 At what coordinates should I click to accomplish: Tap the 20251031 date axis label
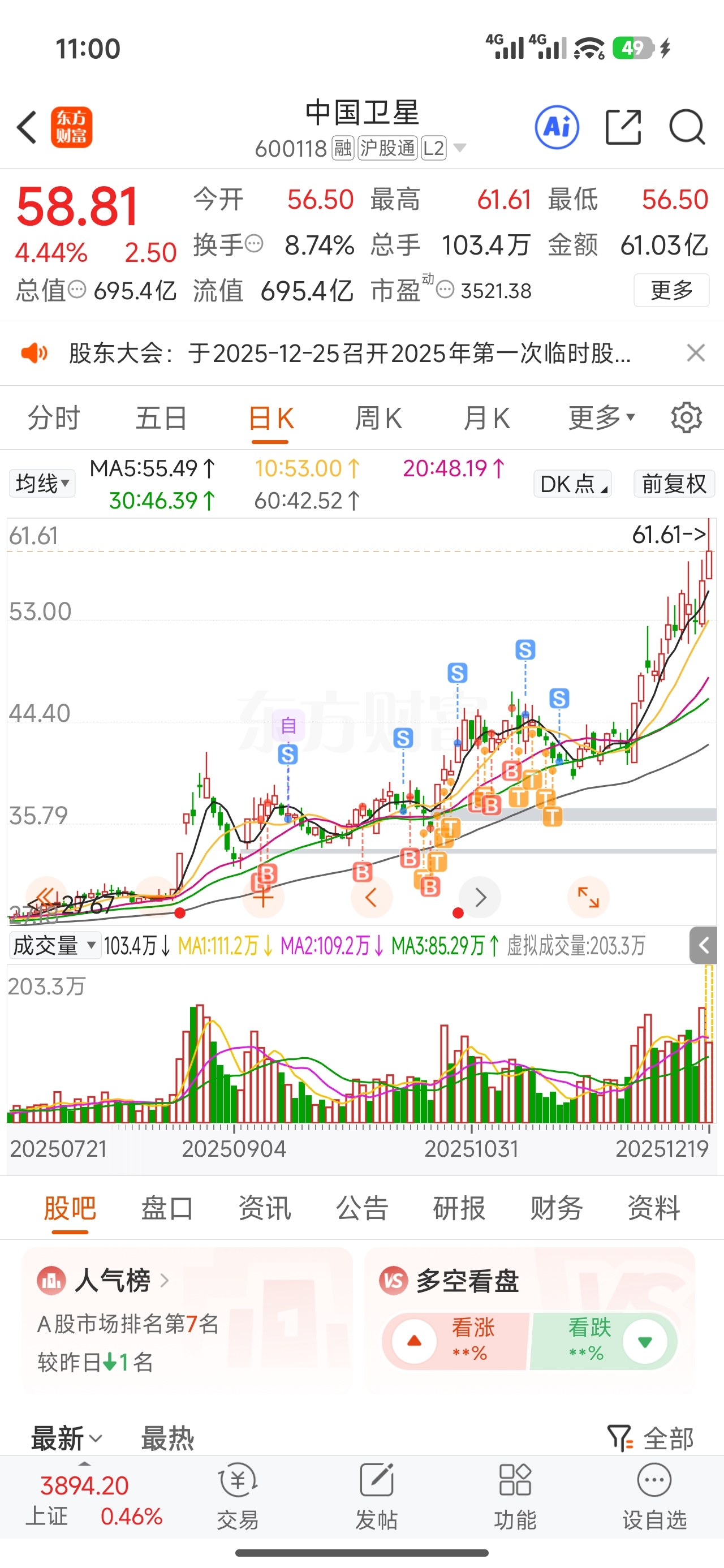tap(471, 1149)
